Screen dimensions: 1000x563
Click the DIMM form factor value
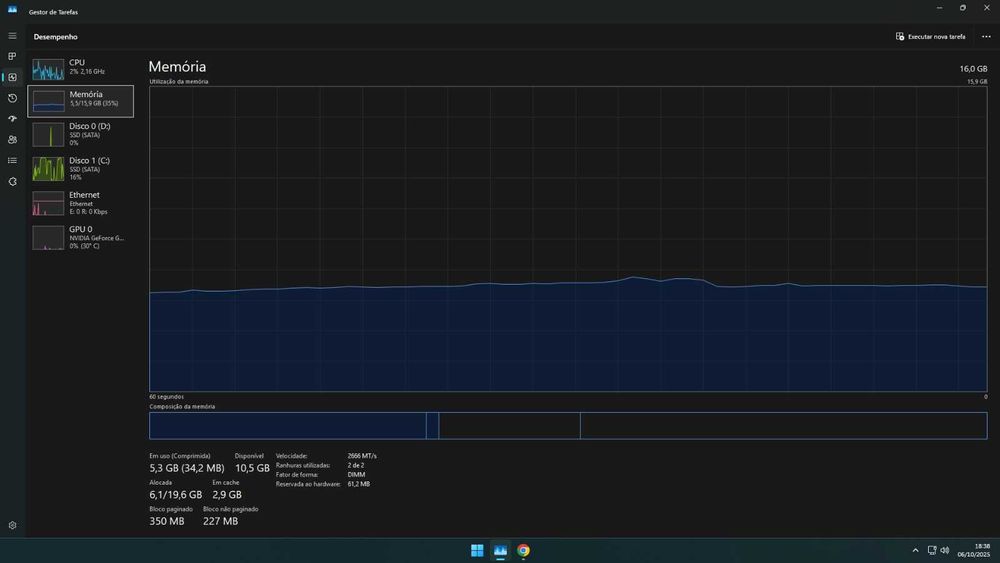(357, 475)
